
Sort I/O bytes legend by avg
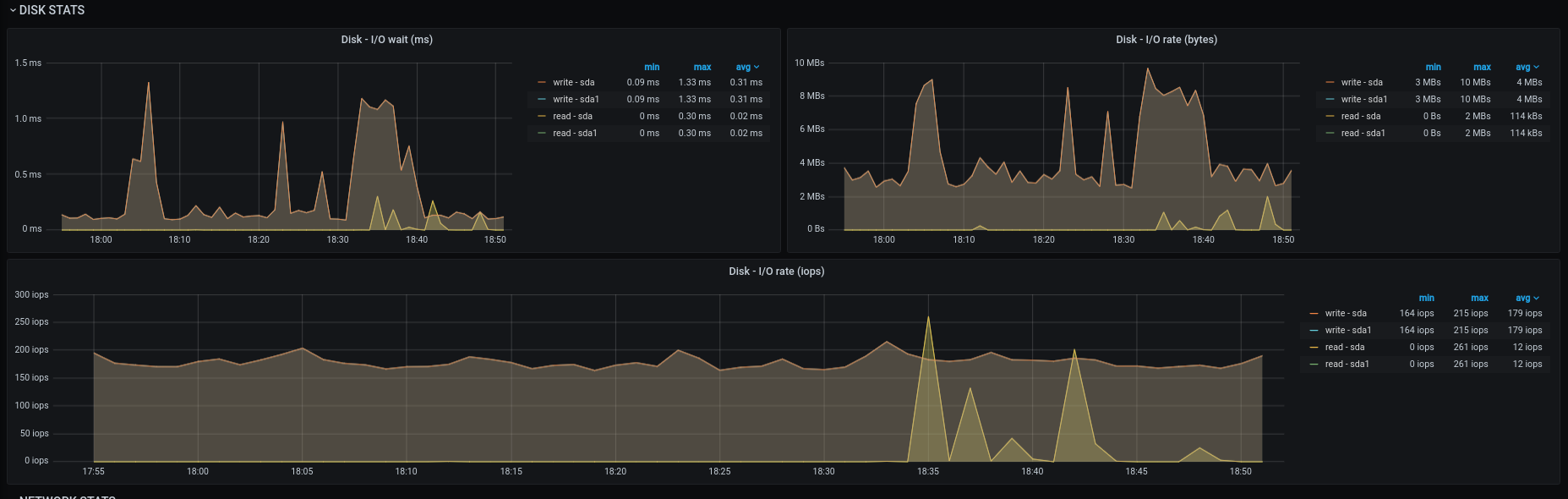tap(1527, 67)
